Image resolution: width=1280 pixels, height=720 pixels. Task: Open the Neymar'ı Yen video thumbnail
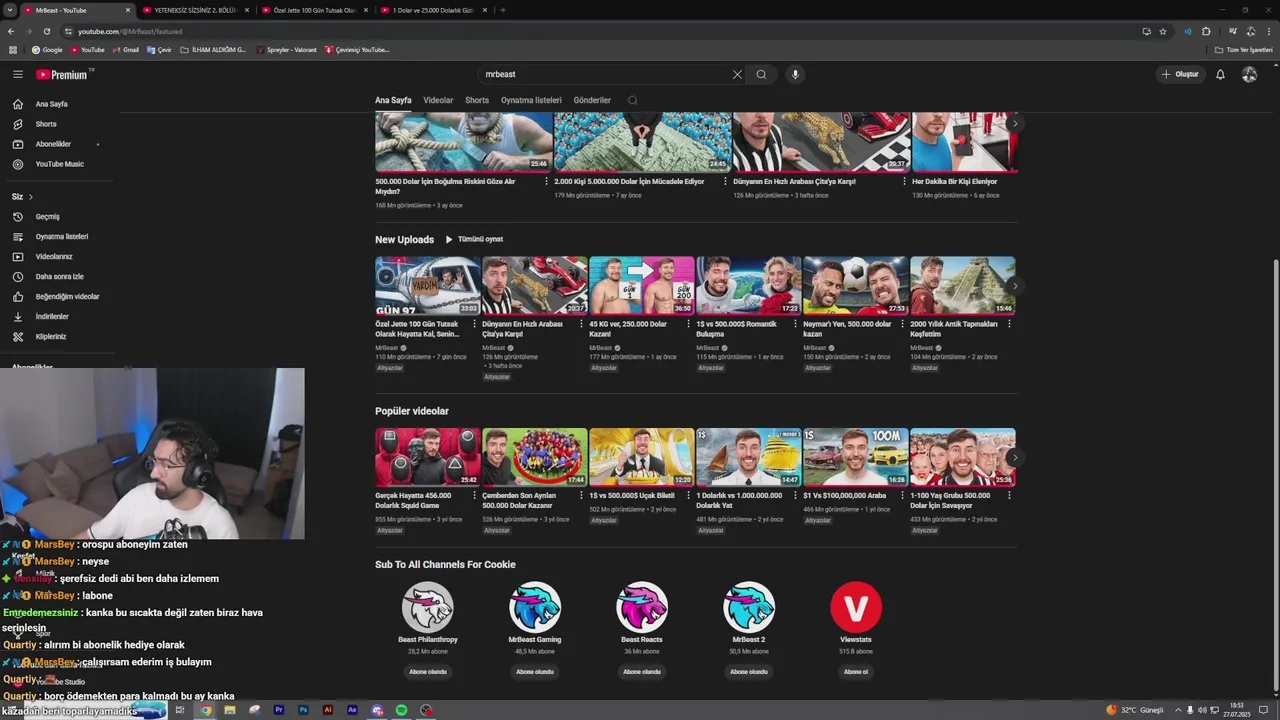(856, 286)
